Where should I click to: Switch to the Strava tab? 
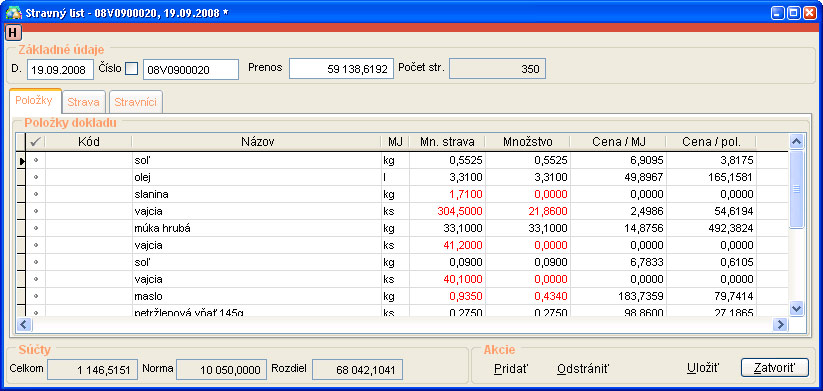pyautogui.click(x=83, y=102)
